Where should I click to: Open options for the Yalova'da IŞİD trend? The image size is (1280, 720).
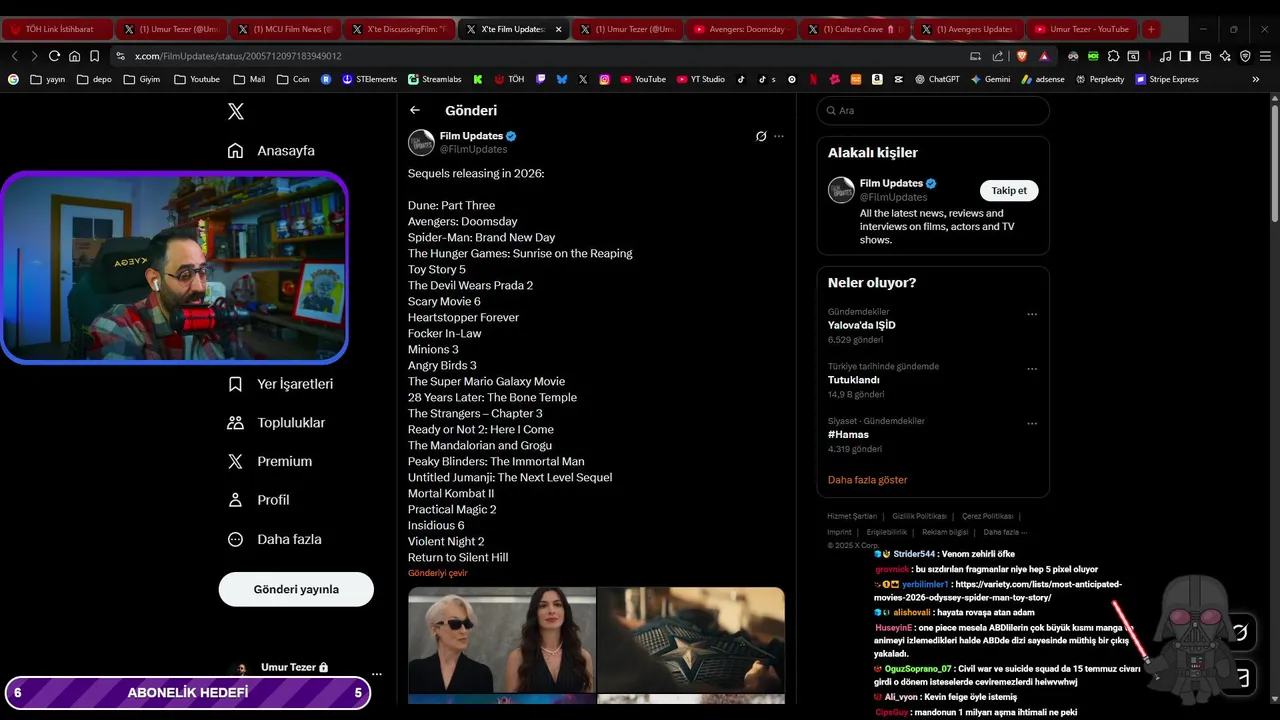(1032, 314)
